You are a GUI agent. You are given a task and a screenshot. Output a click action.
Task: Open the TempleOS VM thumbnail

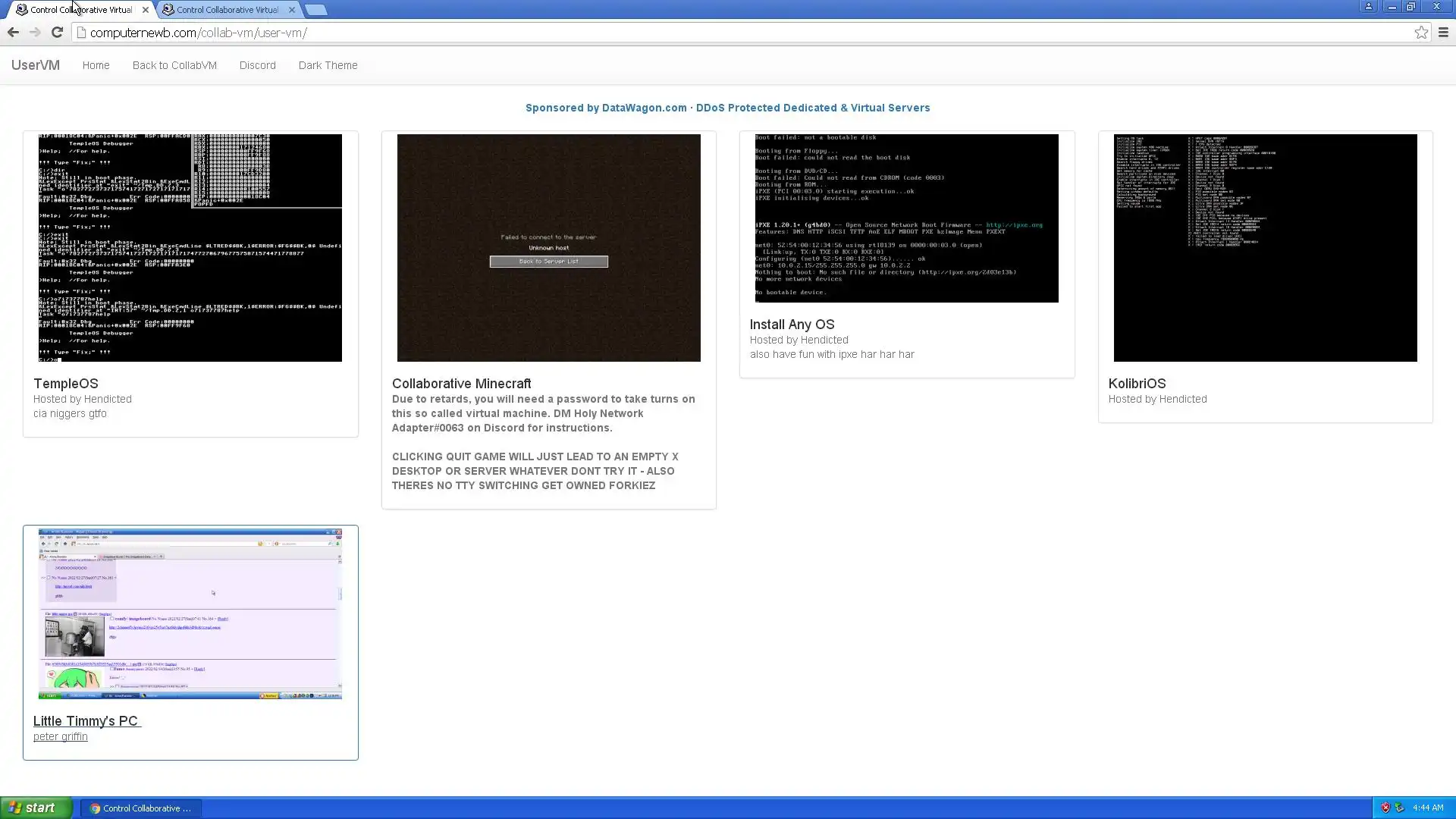(190, 248)
